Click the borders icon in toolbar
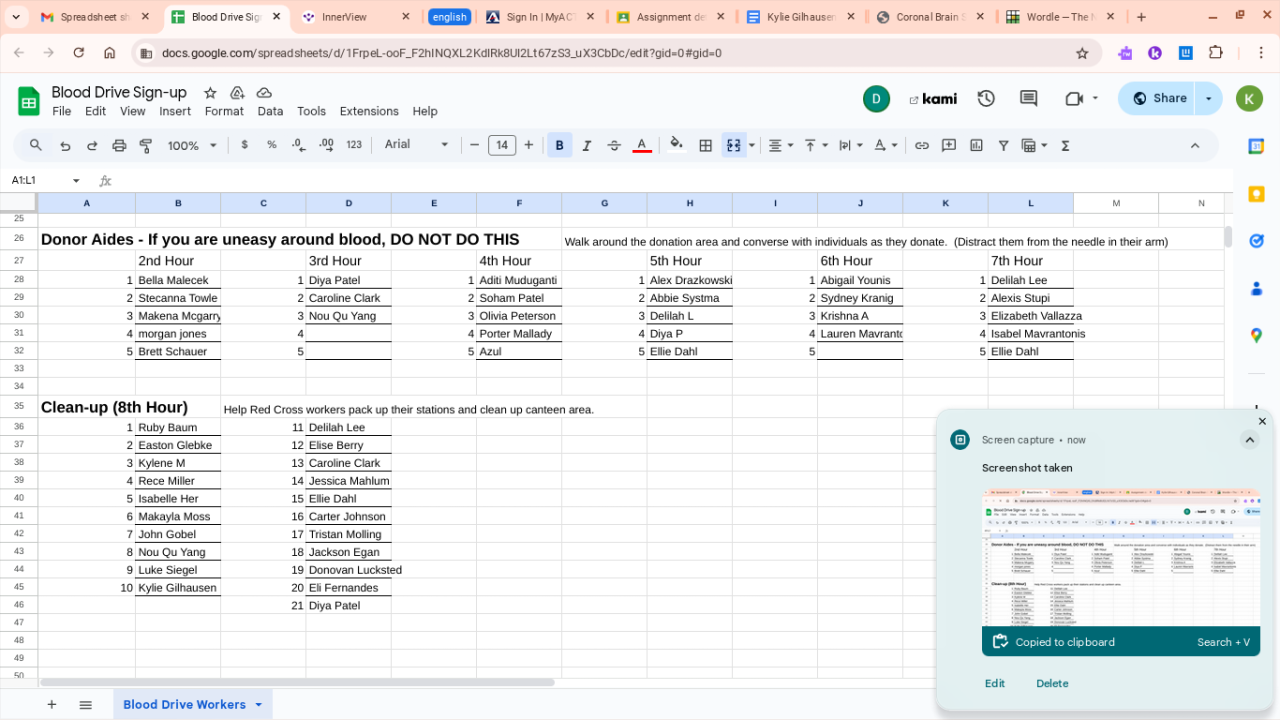1280x720 pixels. coord(705,145)
